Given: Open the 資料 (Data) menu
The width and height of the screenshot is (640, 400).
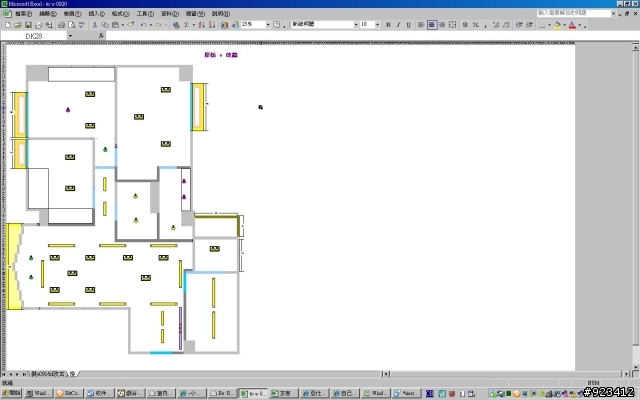Looking at the screenshot, I should [170, 14].
